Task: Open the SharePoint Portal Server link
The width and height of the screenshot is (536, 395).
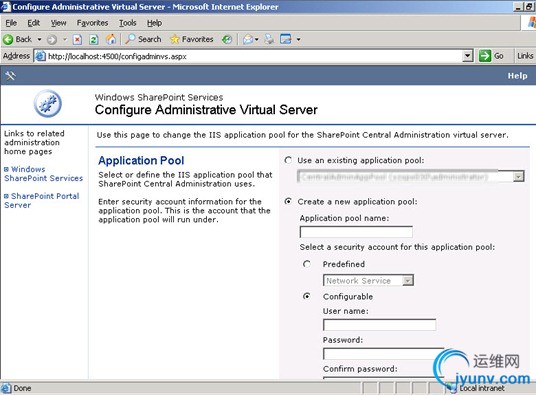Action: tap(41, 201)
